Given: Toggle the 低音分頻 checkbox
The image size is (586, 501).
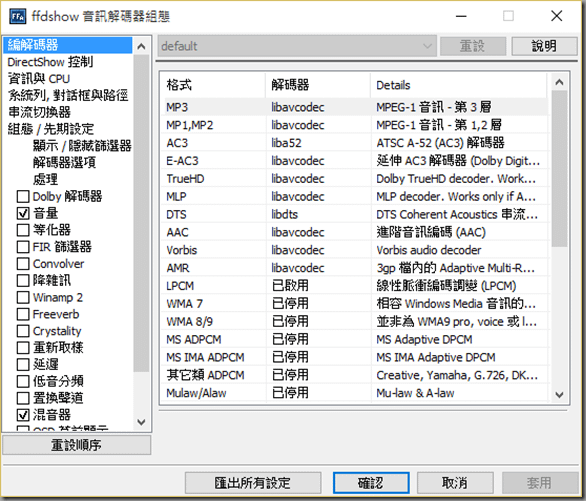Looking at the screenshot, I should [x=23, y=381].
